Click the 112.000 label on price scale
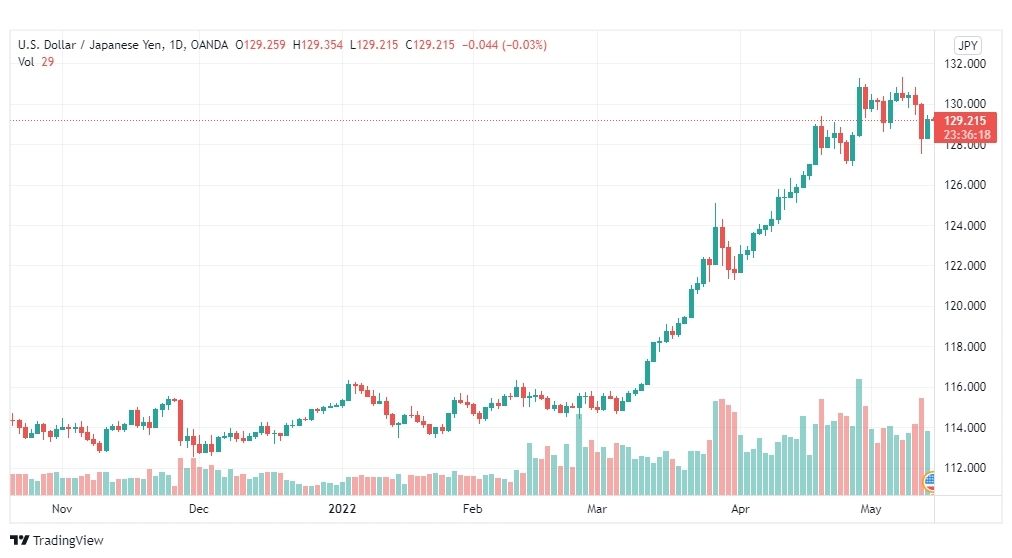 tap(965, 468)
